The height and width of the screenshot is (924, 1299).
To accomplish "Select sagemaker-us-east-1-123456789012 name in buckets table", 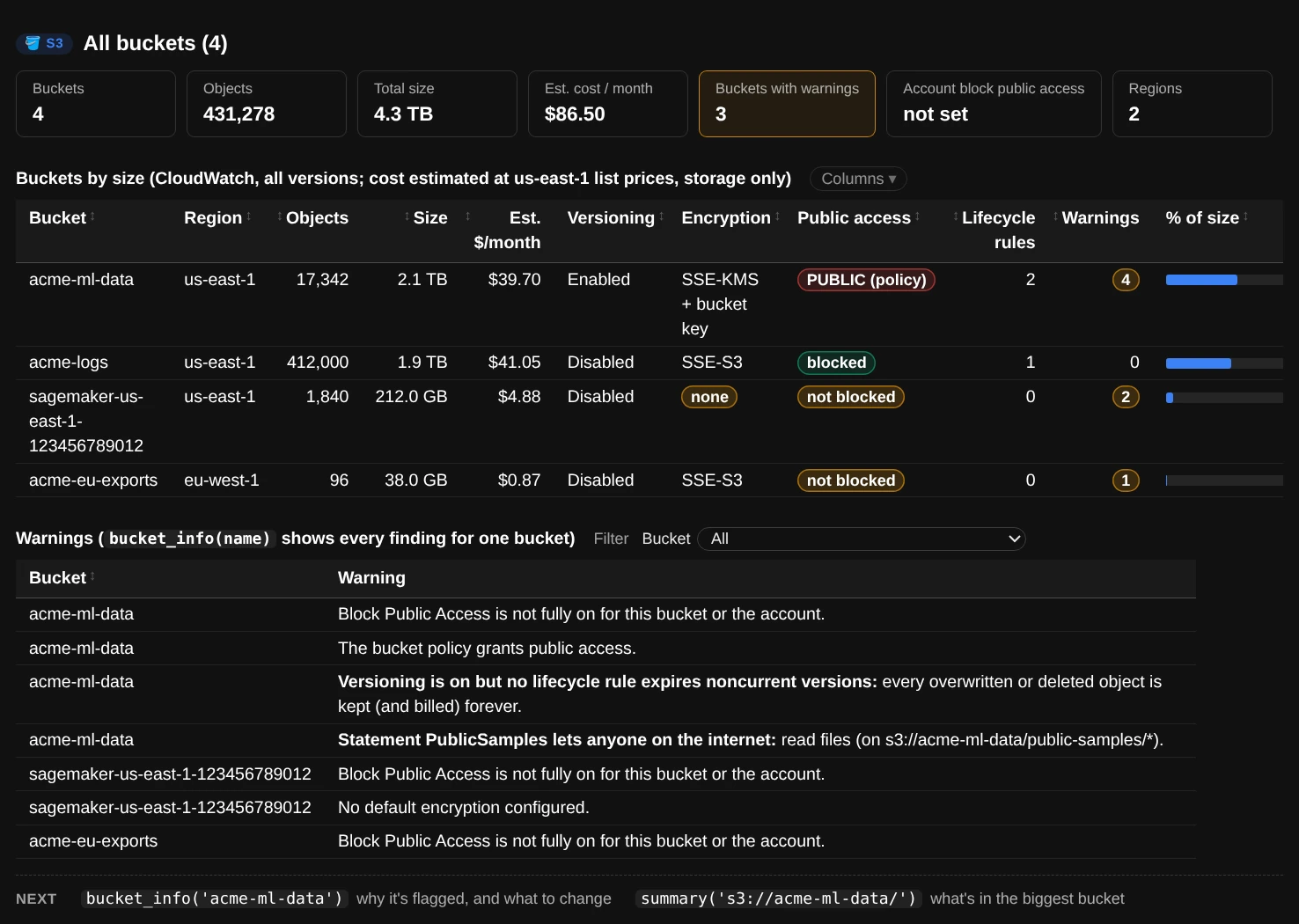I will coord(86,422).
